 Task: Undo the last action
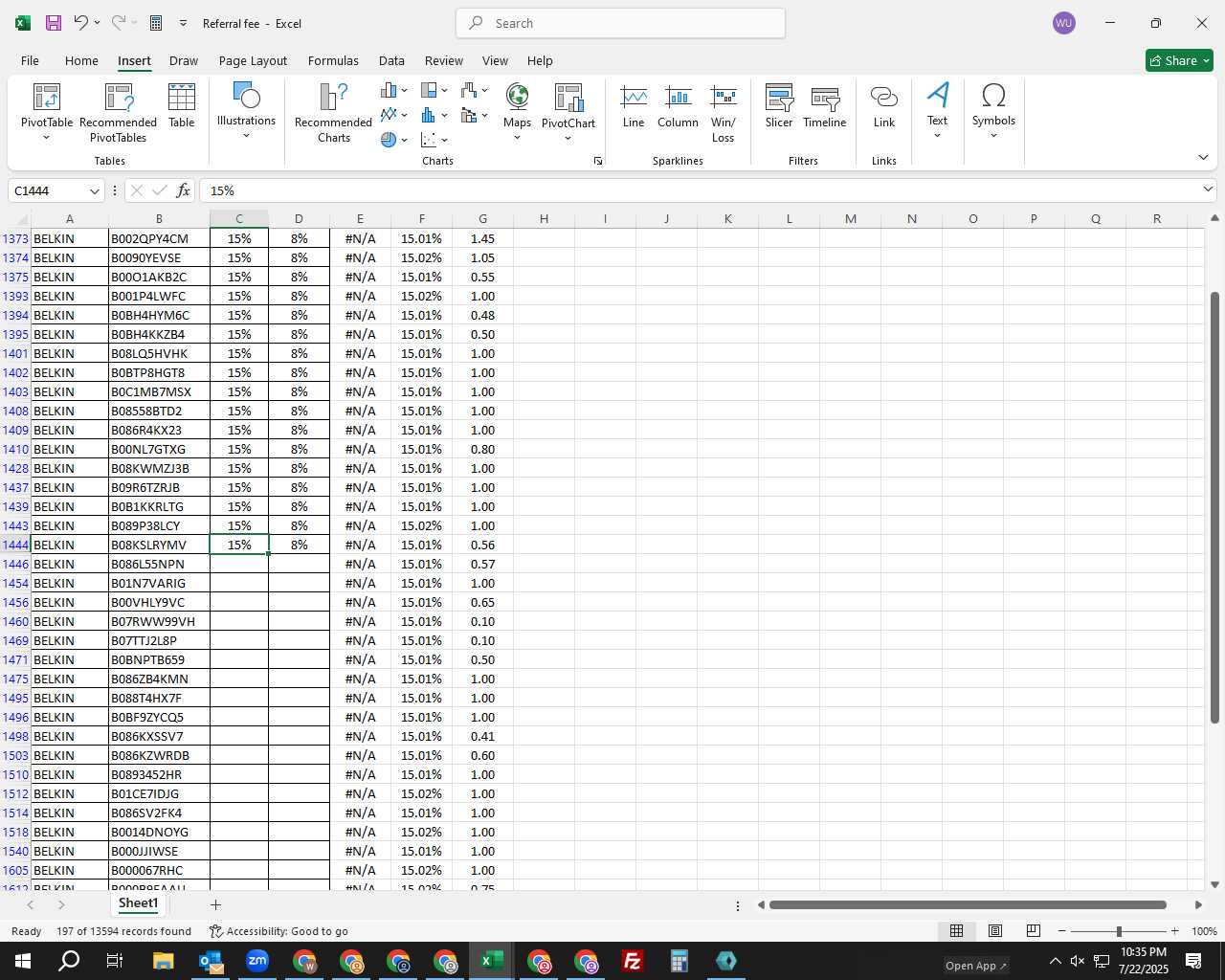click(x=81, y=23)
